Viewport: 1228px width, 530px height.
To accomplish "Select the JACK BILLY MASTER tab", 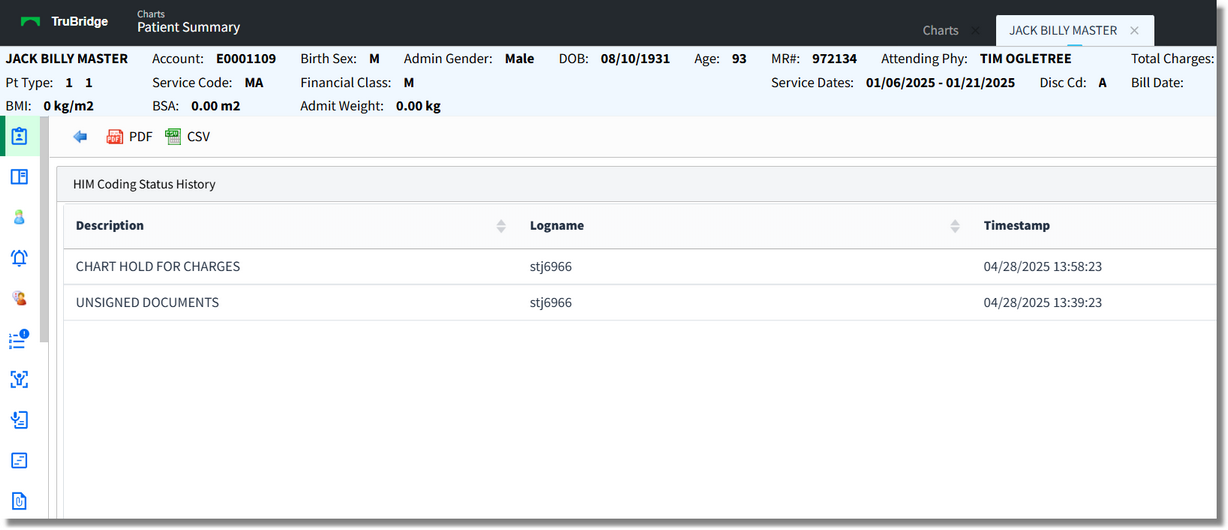I will coord(1062,31).
